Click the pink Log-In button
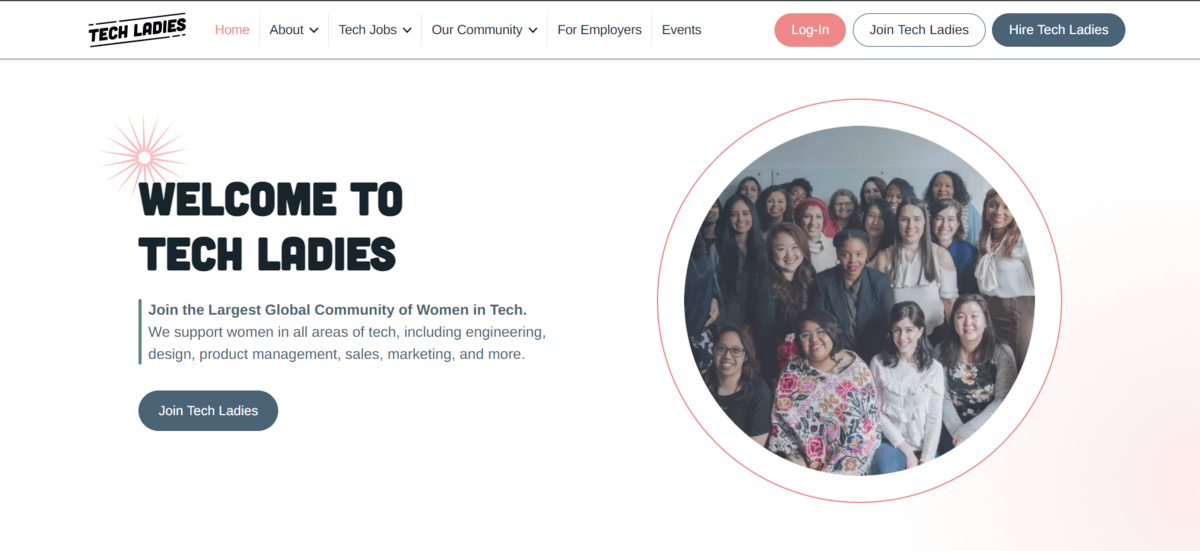 click(810, 30)
